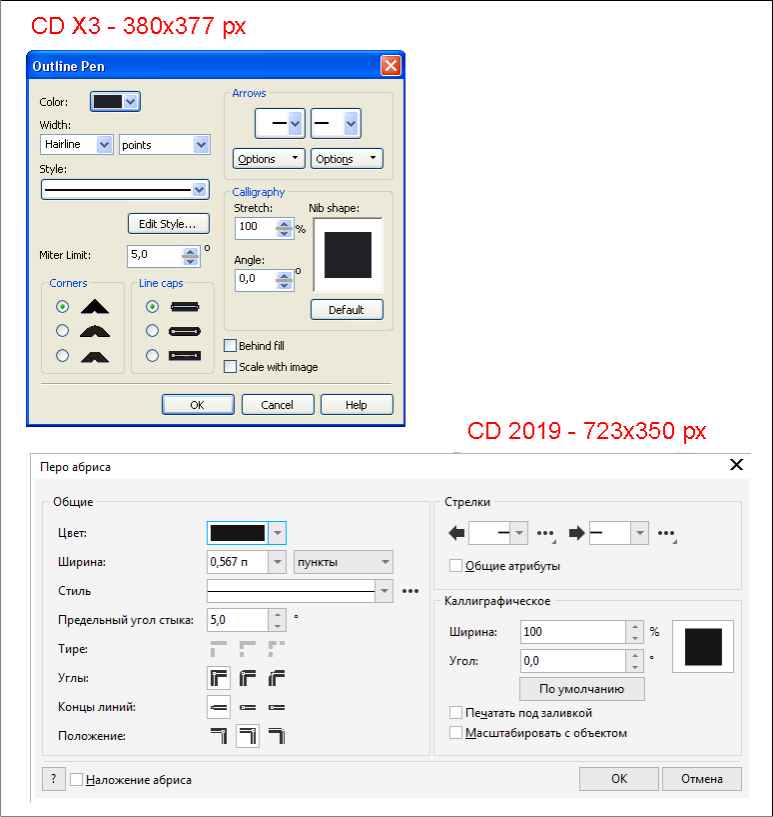773x817 pixels.
Task: Open the end arrowhead dropdown in Стрелки
Action: click(640, 533)
